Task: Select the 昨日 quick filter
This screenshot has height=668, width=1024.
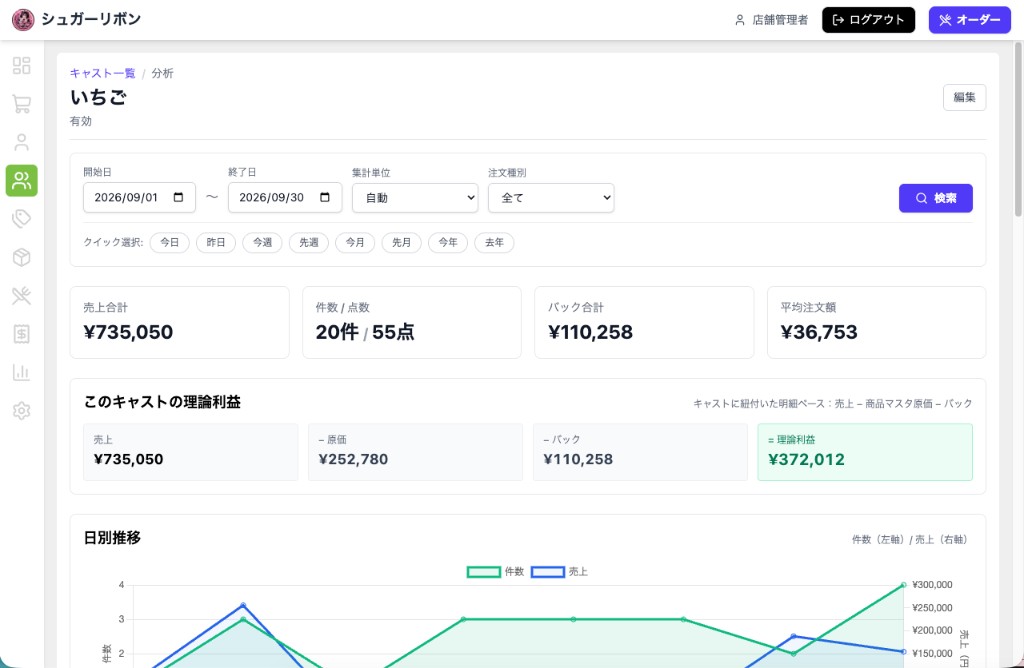Action: [216, 242]
